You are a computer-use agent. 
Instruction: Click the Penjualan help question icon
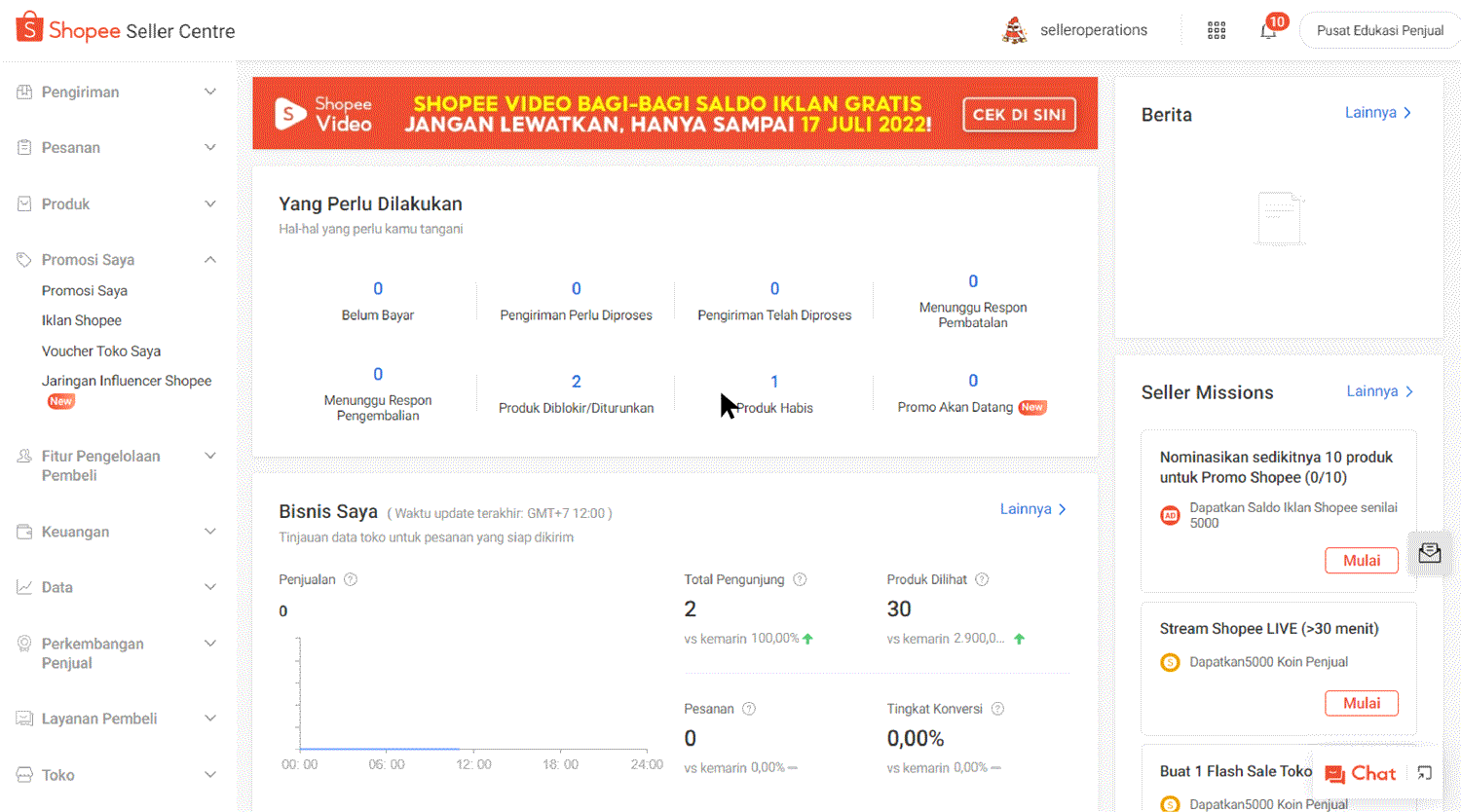pyautogui.click(x=351, y=579)
